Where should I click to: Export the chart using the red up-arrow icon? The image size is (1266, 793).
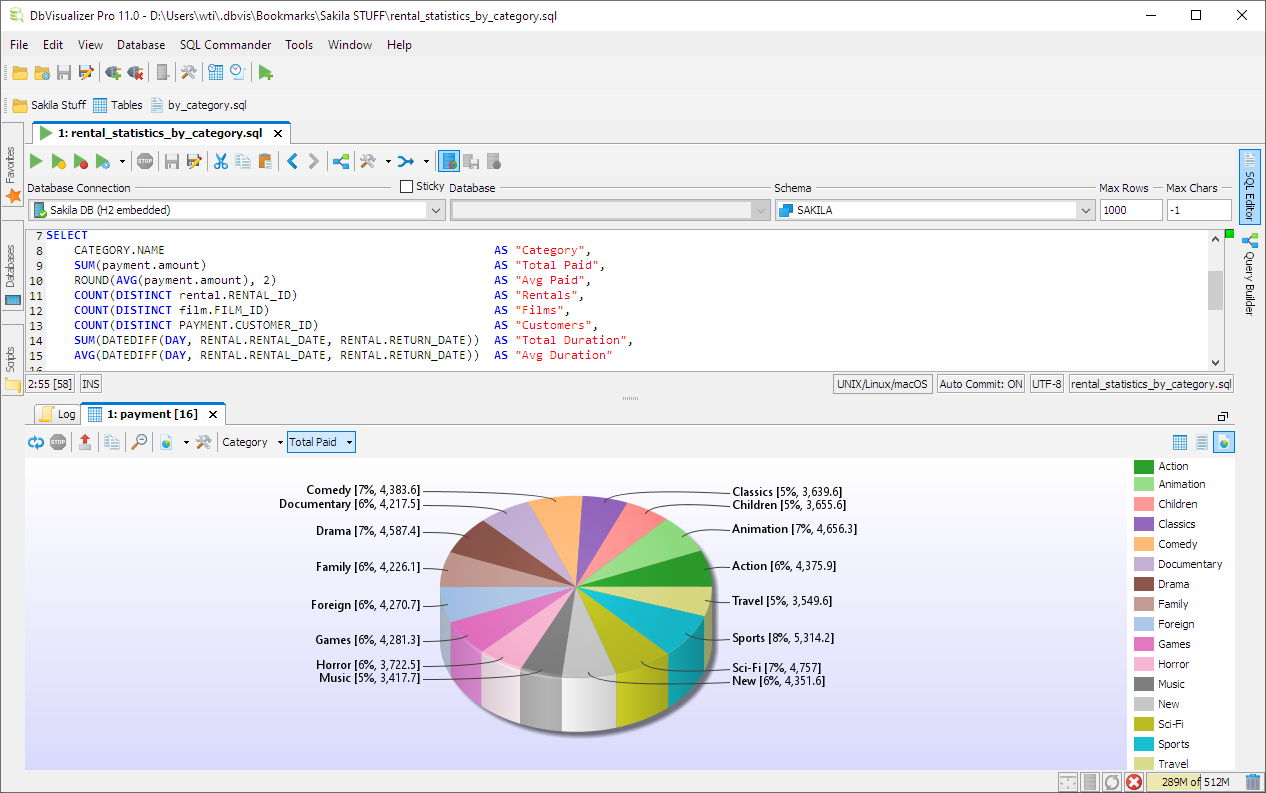[x=85, y=441]
